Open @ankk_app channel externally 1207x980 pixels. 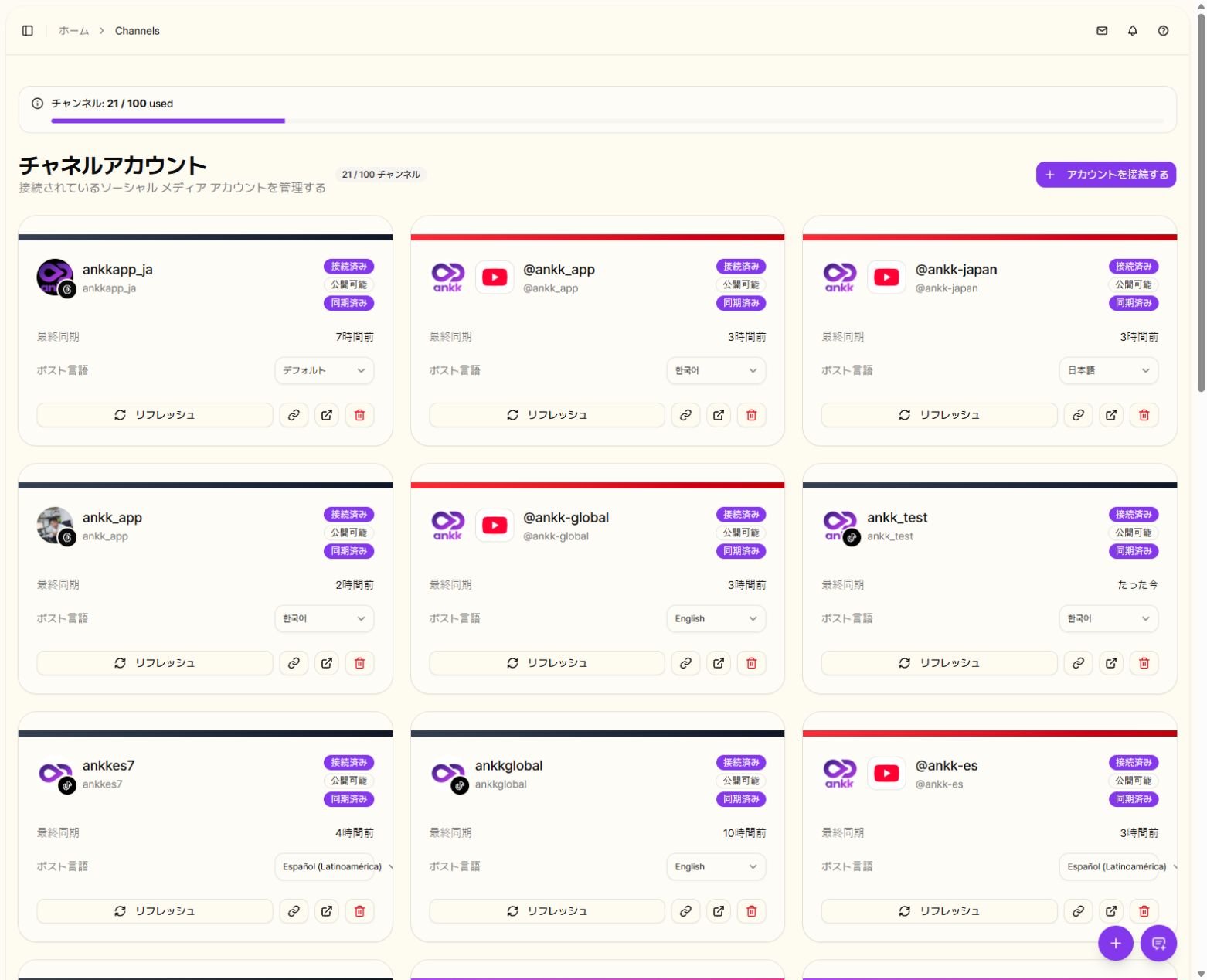[719, 415]
